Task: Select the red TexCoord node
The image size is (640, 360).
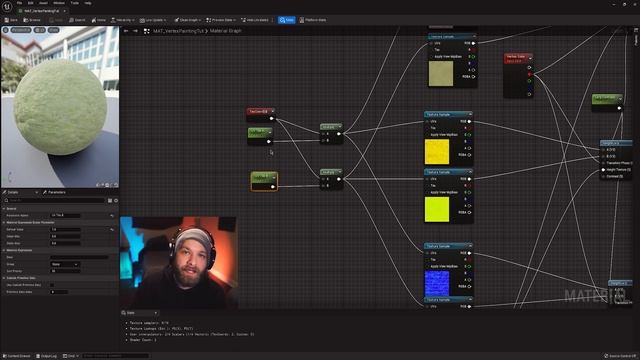Action: [260, 114]
